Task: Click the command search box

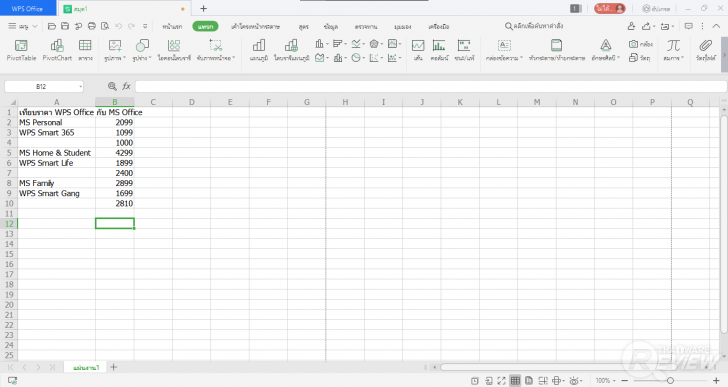Action: 534,26
